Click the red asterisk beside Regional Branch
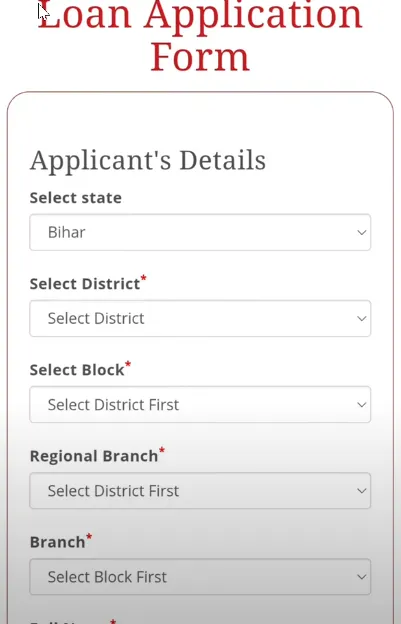Viewport: 401px width, 624px height. click(162, 450)
